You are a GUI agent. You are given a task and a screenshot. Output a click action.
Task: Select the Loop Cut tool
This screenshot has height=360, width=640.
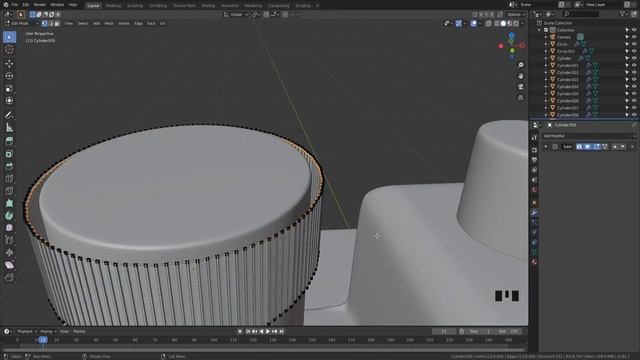click(x=9, y=178)
